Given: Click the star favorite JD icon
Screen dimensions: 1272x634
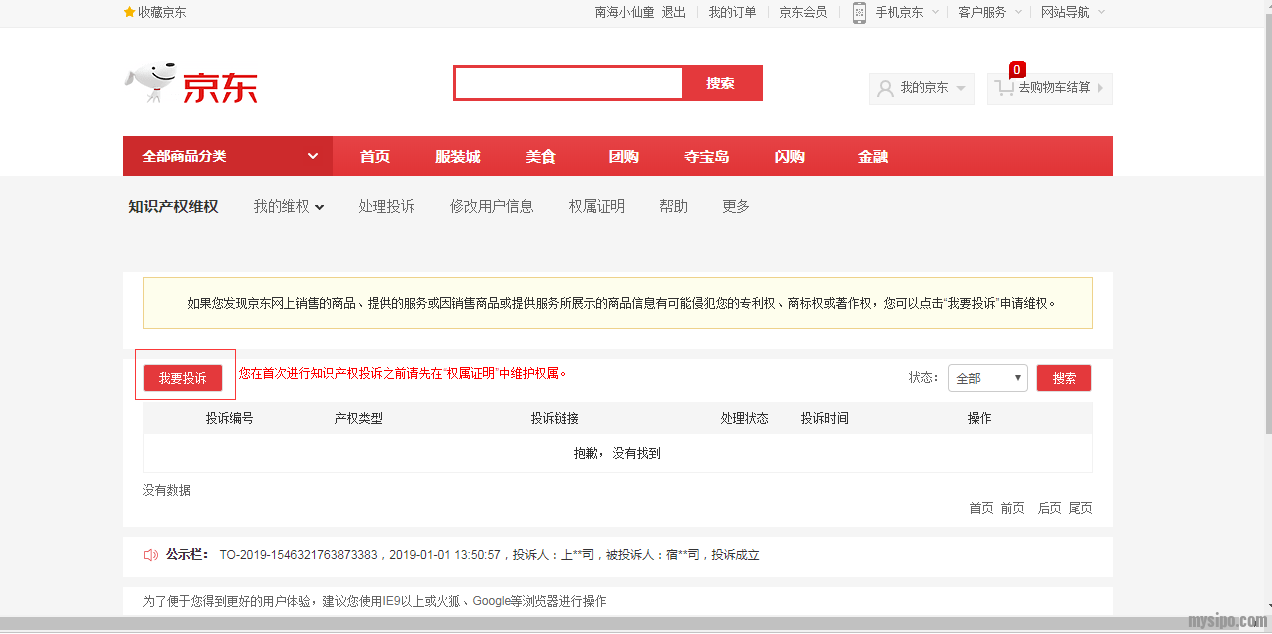Looking at the screenshot, I should (129, 12).
